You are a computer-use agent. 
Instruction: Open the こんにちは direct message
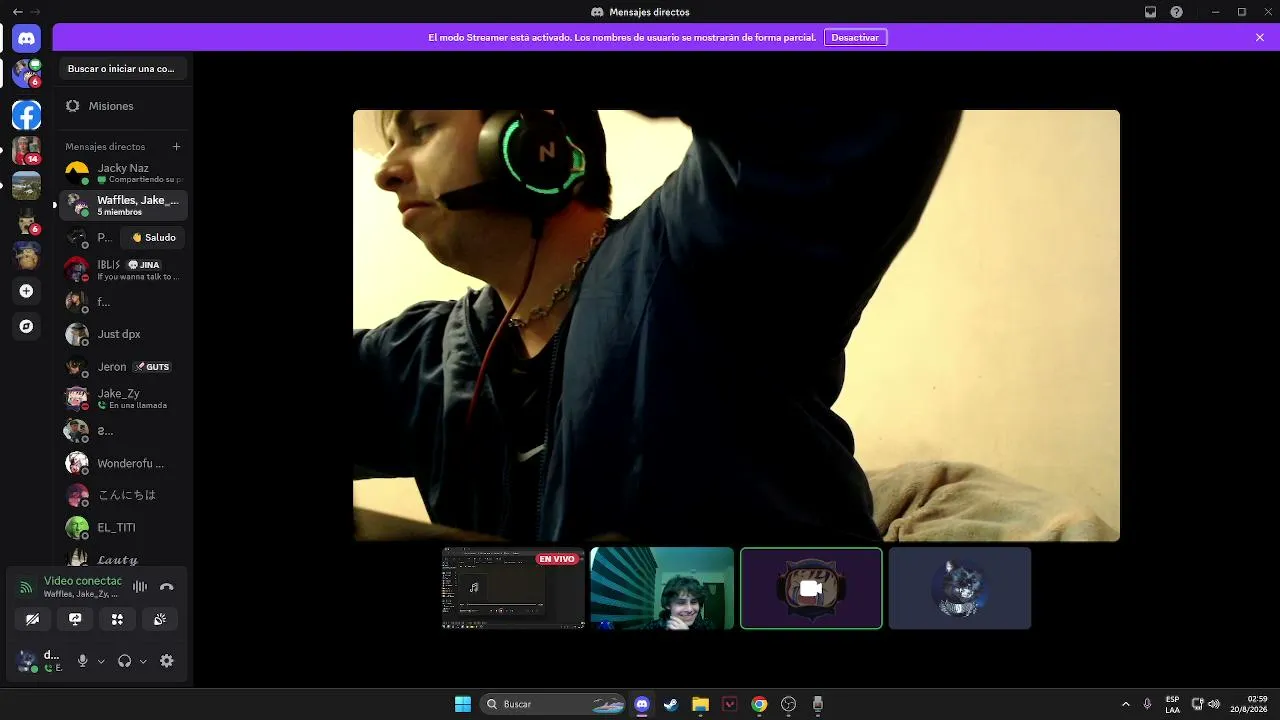124,495
